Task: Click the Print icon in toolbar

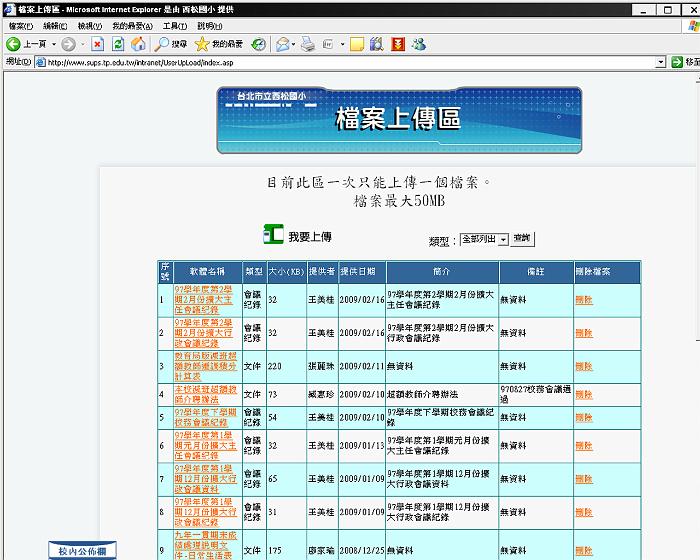Action: tap(308, 44)
